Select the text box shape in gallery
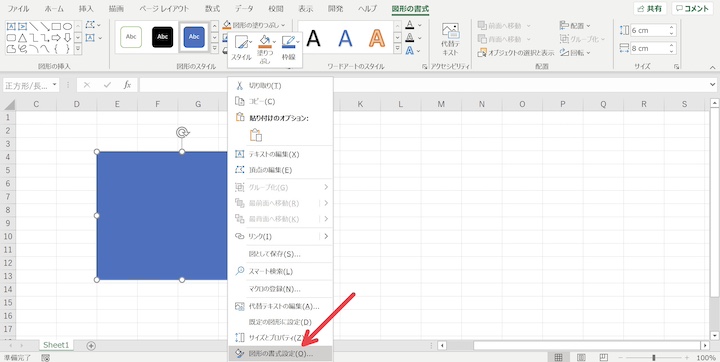The width and height of the screenshot is (720, 362). (x=11, y=26)
